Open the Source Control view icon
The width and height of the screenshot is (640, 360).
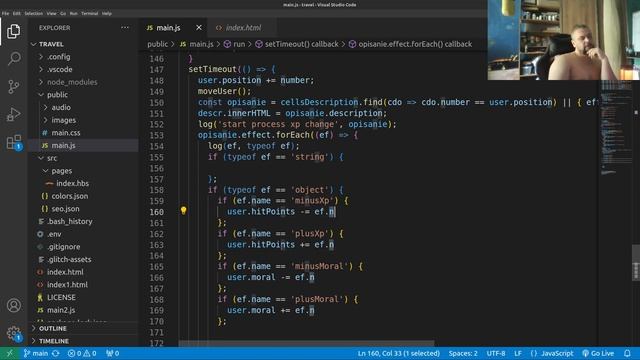pyautogui.click(x=13, y=87)
